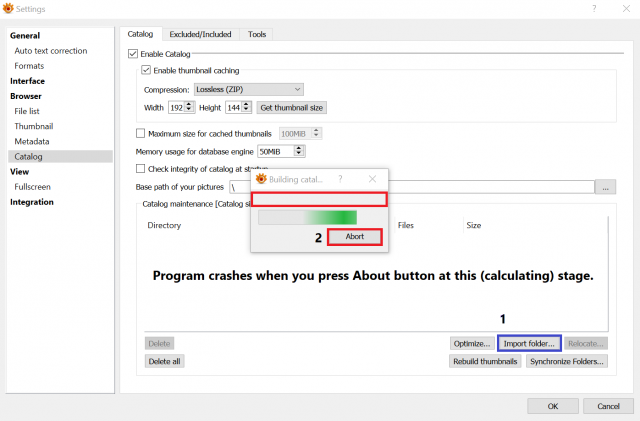Disable thumbnail caching checkbox
This screenshot has width=640, height=421.
pos(146,70)
